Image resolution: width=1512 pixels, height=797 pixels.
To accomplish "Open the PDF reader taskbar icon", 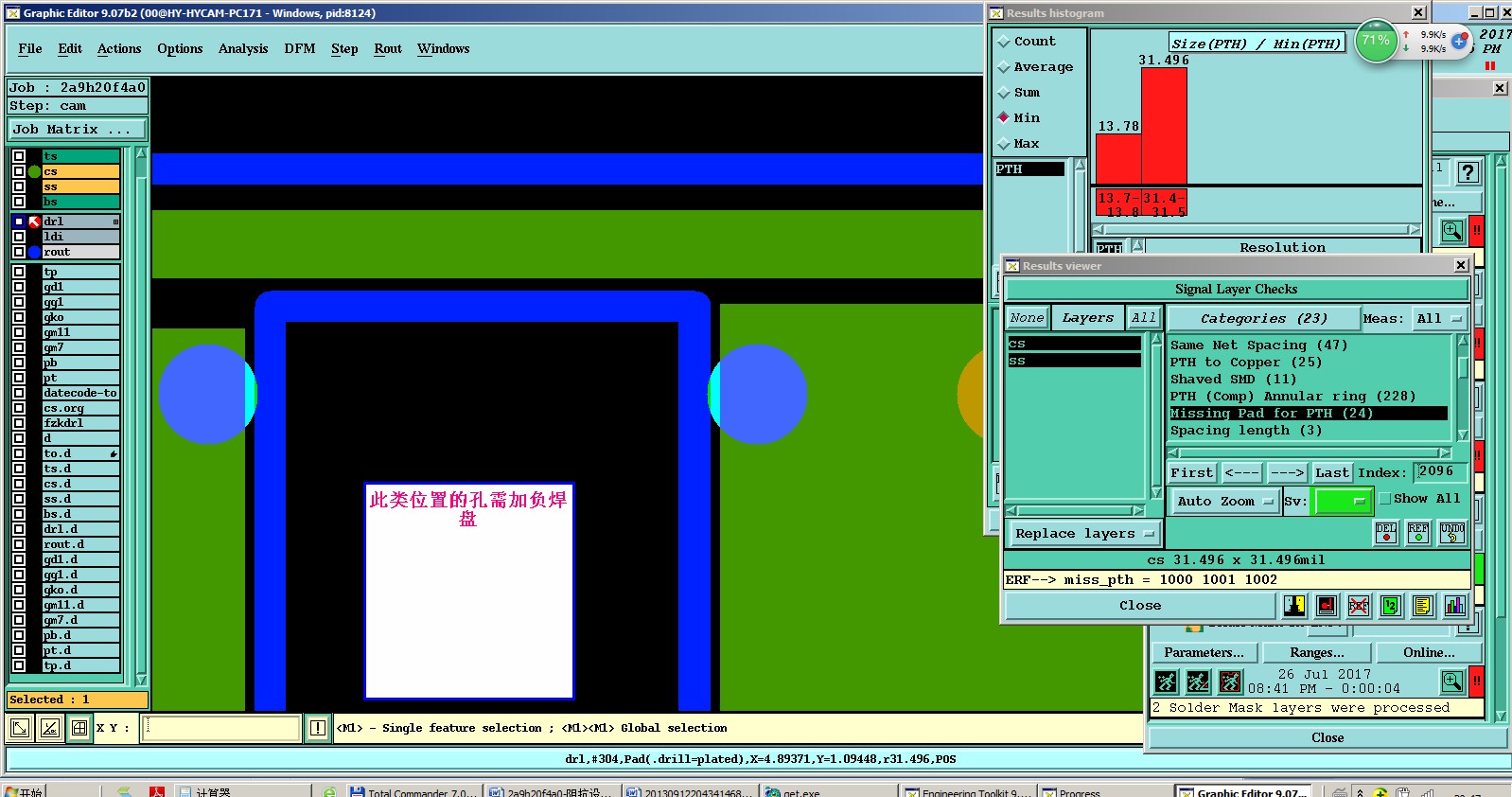I will coord(156,791).
